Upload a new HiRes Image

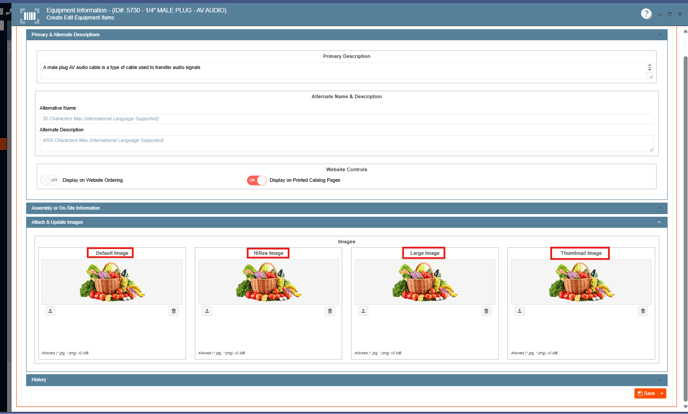click(207, 311)
